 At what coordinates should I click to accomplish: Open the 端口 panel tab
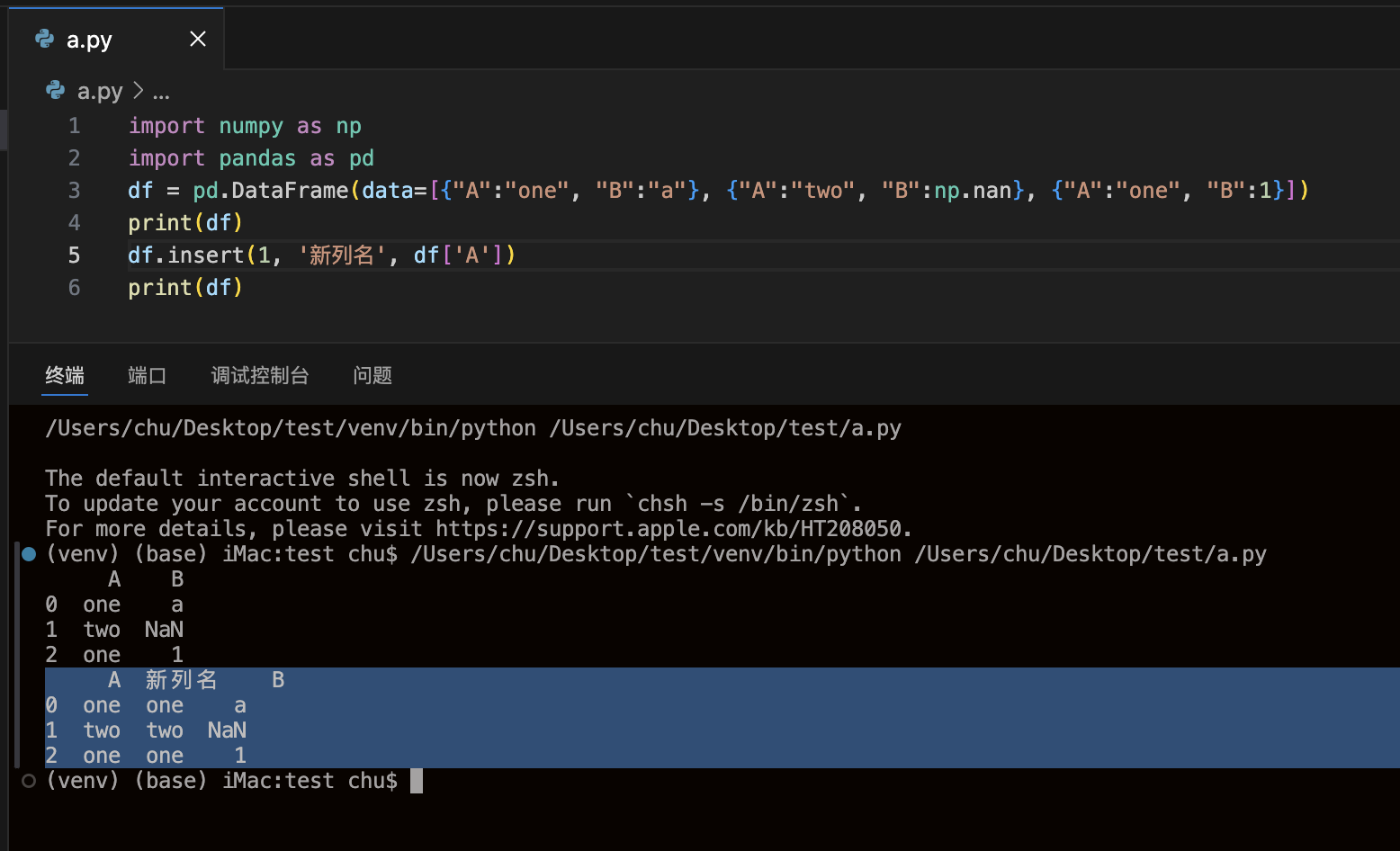[147, 375]
